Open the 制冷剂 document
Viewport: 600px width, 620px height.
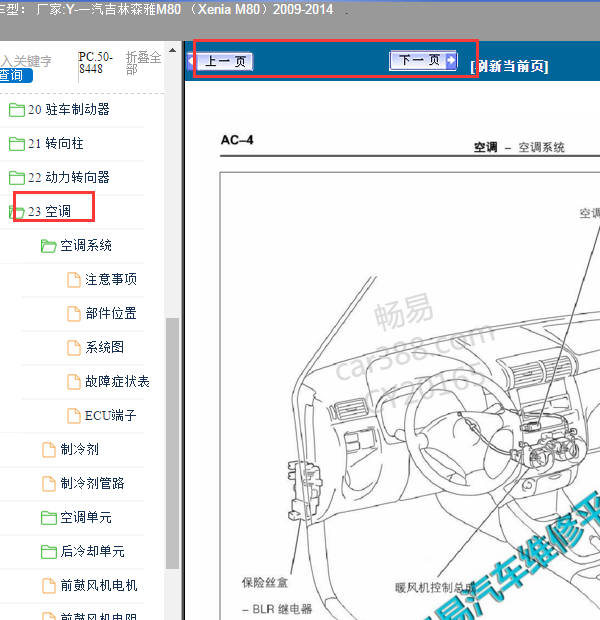(79, 450)
